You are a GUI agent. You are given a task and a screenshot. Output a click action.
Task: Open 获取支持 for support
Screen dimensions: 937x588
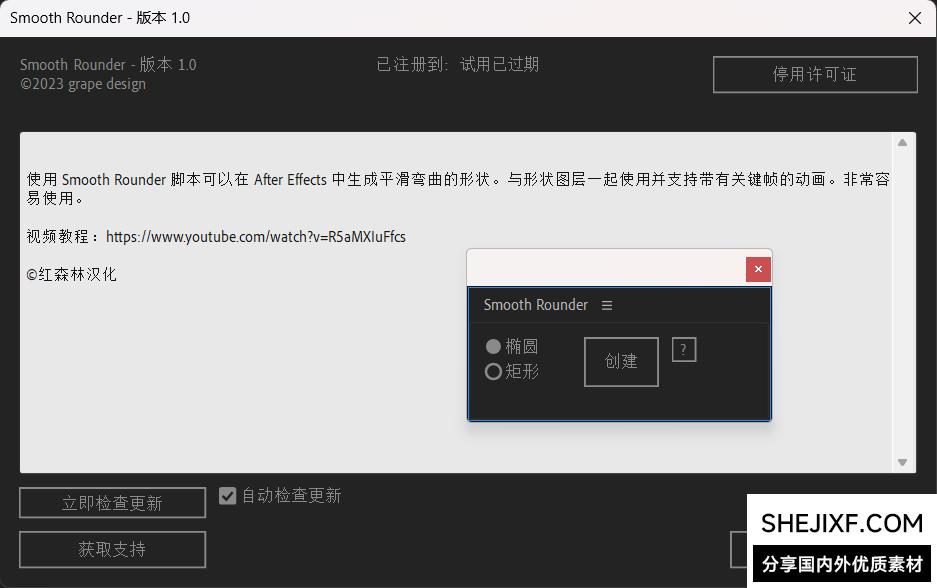point(112,549)
